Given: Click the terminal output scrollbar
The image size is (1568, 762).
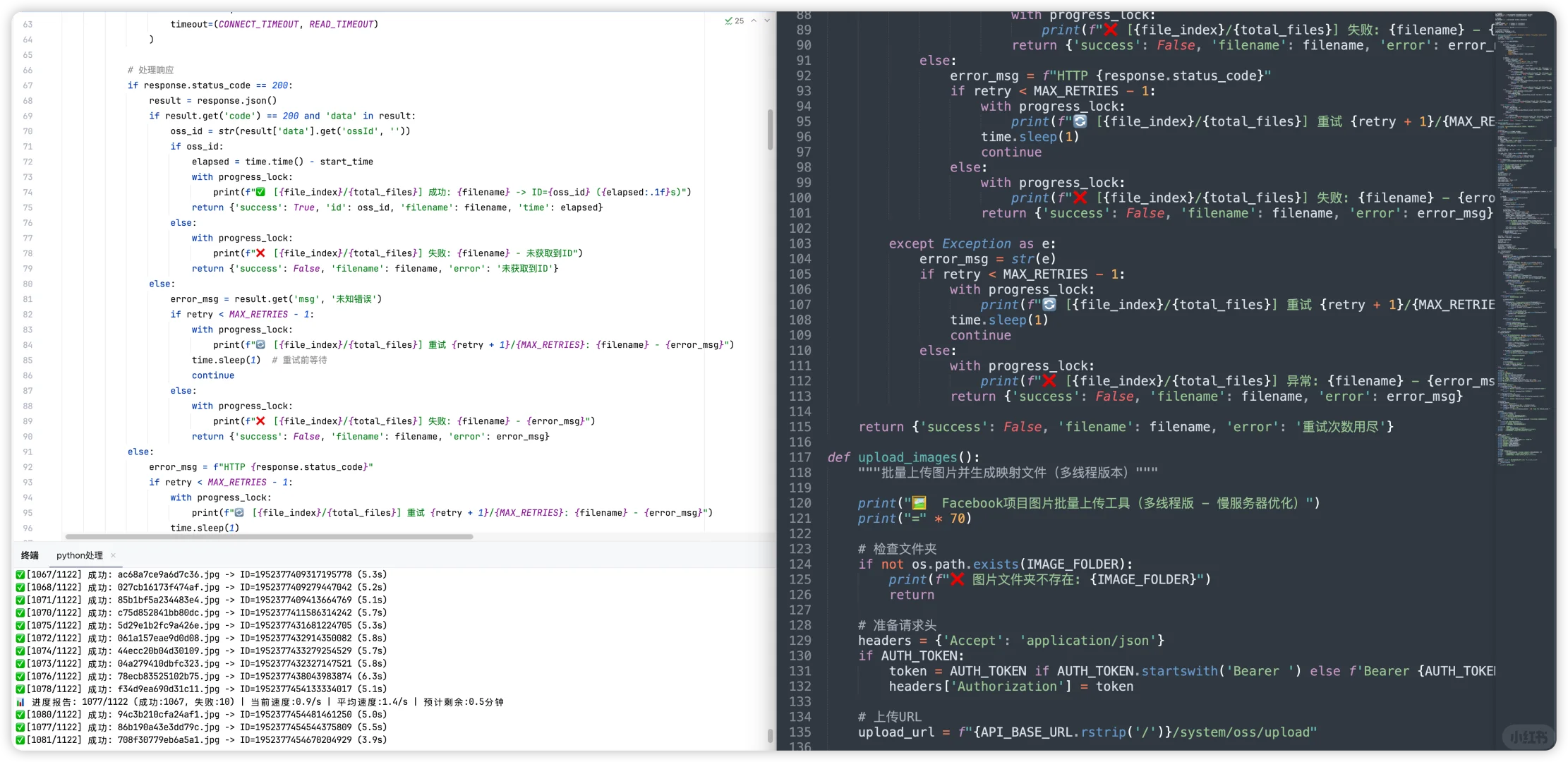Looking at the screenshot, I should 770,735.
